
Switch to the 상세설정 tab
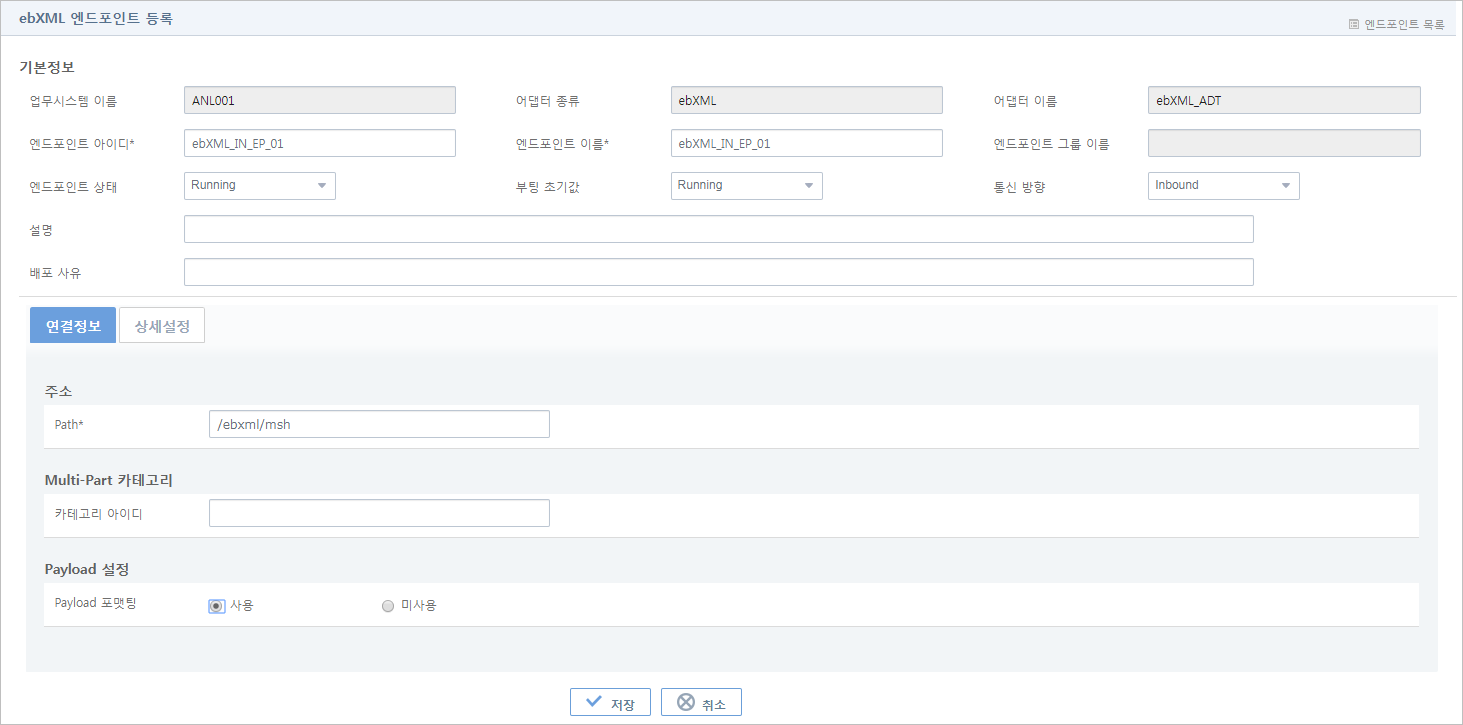[162, 326]
